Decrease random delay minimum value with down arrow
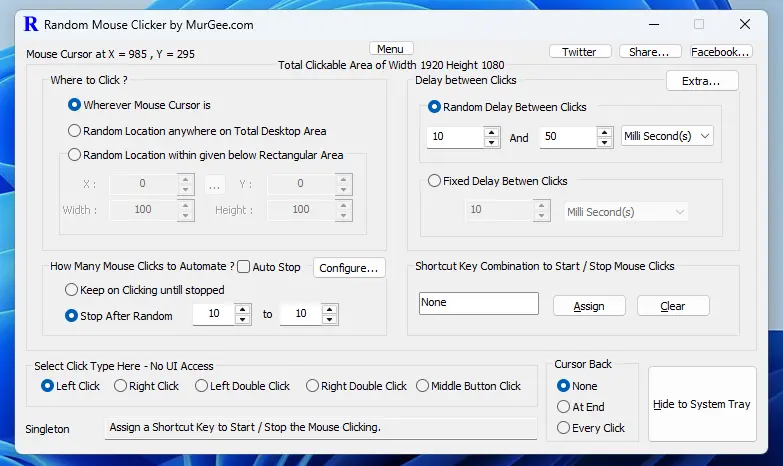The height and width of the screenshot is (466, 783). click(x=492, y=142)
